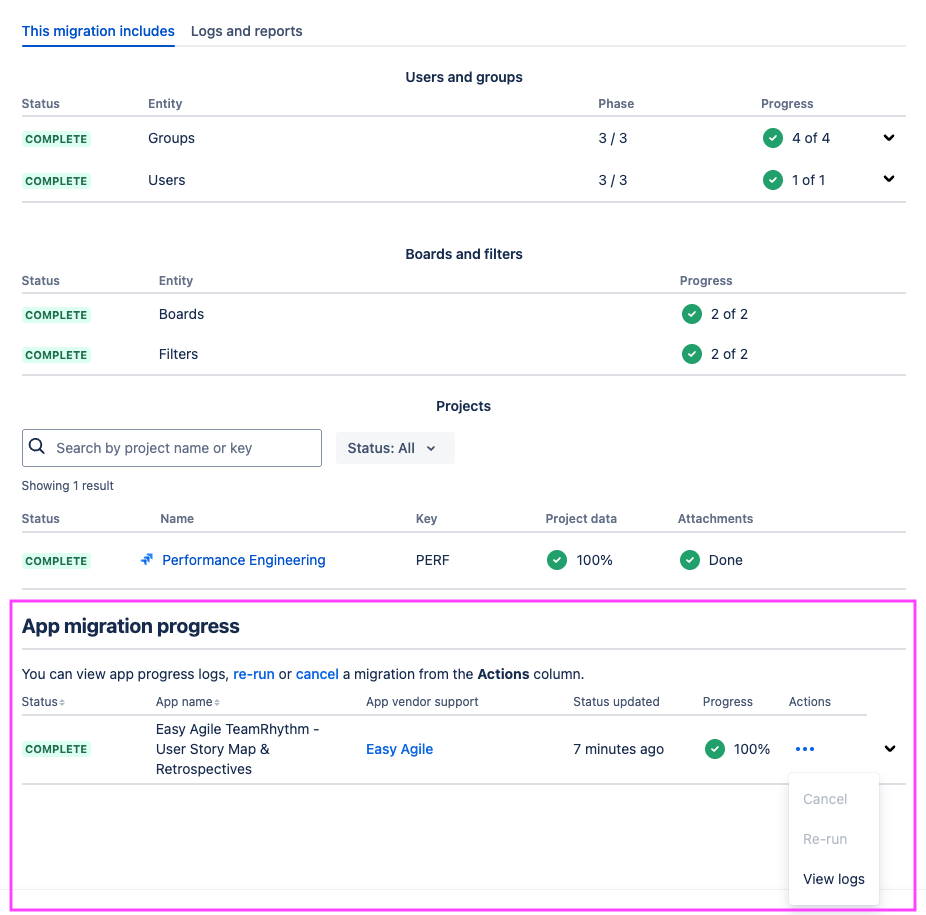The height and width of the screenshot is (915, 926).
Task: Sort by the App name column
Action: tap(187, 702)
